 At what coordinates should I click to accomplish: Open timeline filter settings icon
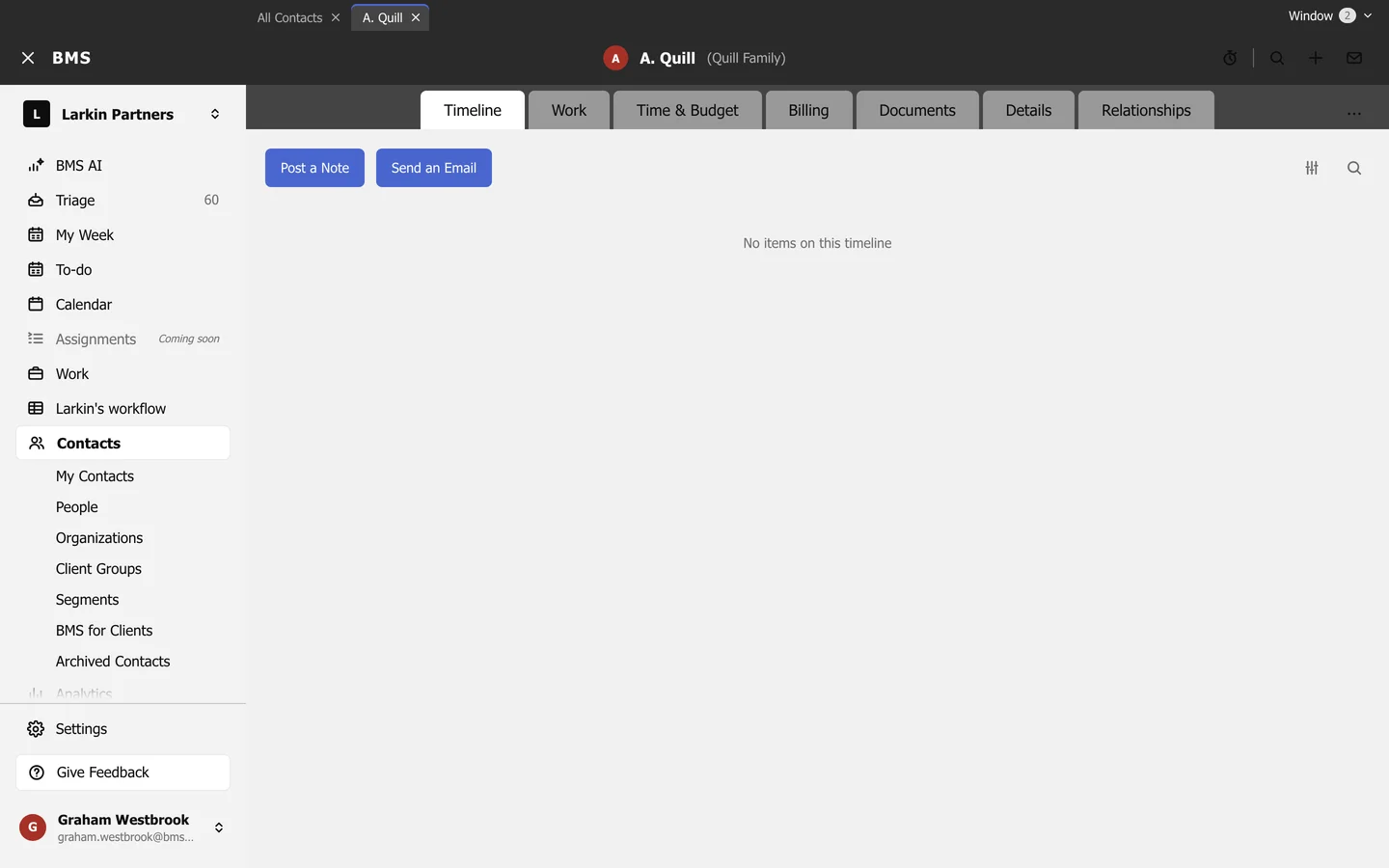[x=1312, y=168]
